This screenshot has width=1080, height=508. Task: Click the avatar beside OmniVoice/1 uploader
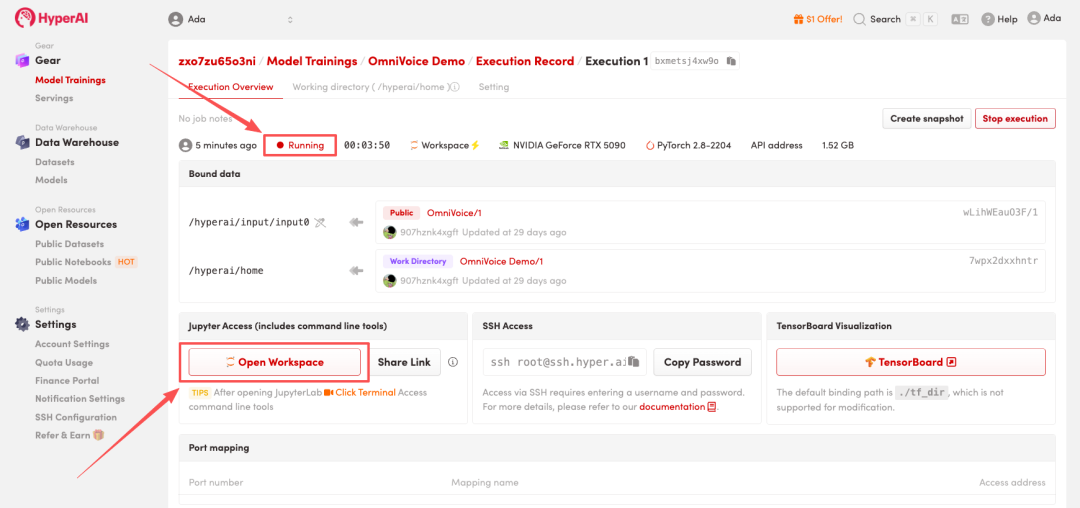pyautogui.click(x=390, y=232)
